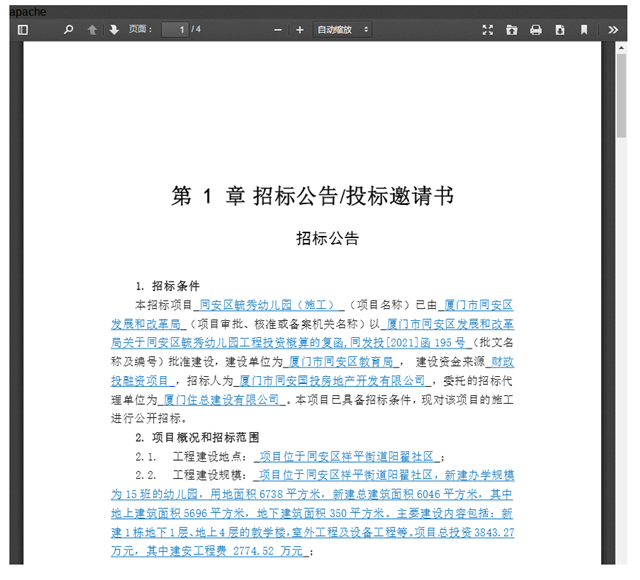The width and height of the screenshot is (640, 580).
Task: Switch to presentation fullscreen mode
Action: tap(488, 30)
